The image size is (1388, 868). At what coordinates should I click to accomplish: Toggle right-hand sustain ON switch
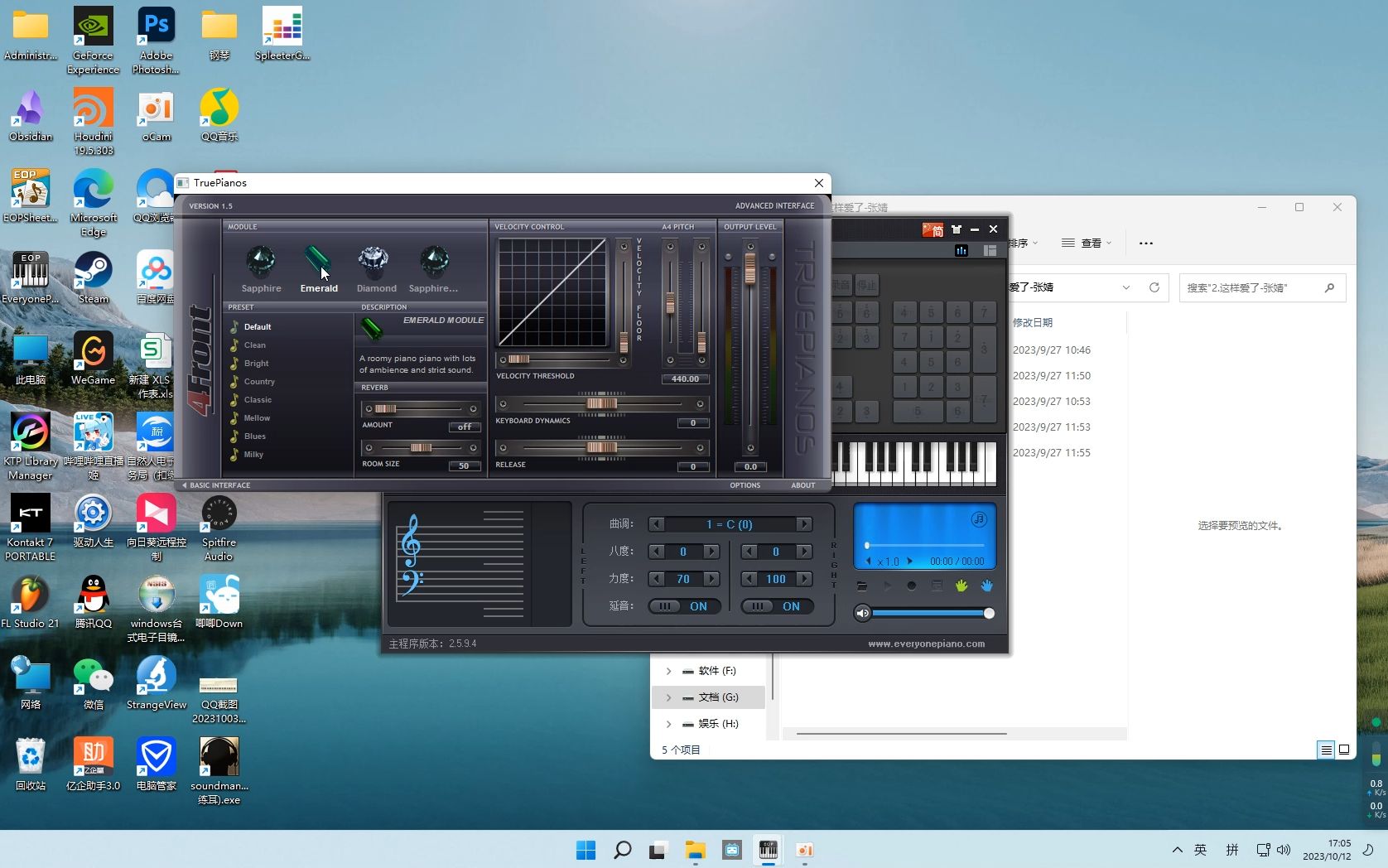(777, 606)
